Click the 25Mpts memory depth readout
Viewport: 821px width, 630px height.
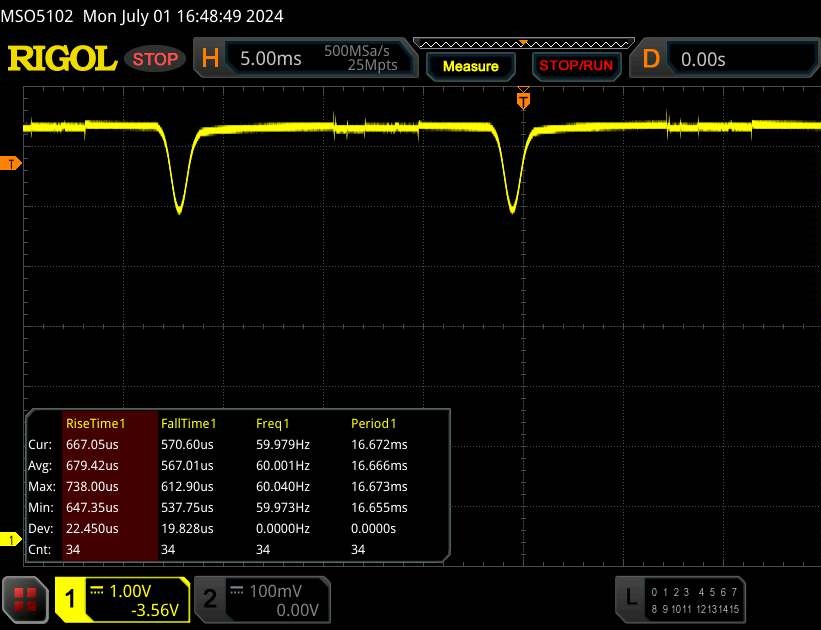click(x=372, y=65)
